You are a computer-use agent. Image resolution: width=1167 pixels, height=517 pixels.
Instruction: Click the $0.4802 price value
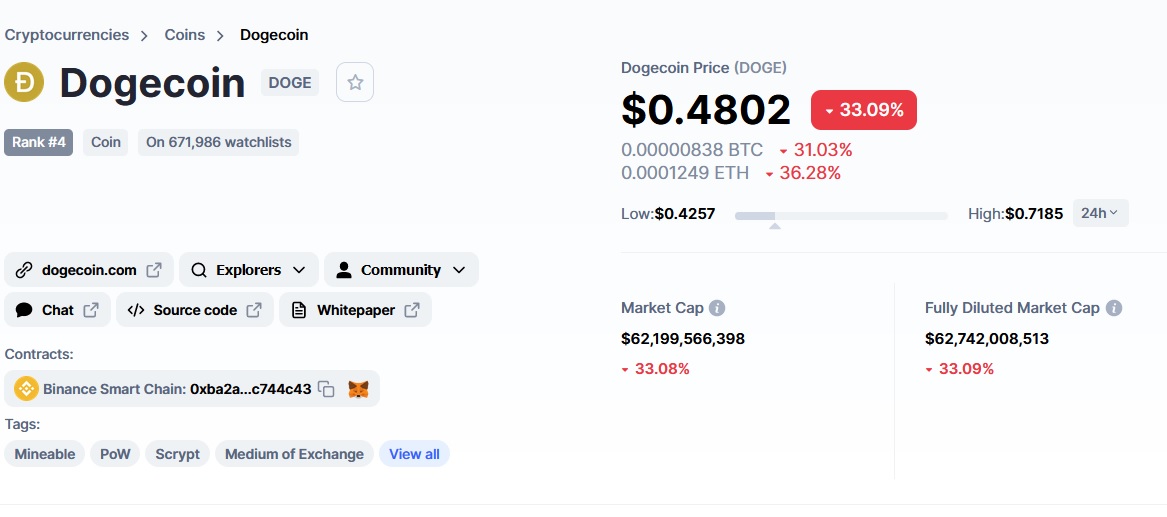[706, 109]
